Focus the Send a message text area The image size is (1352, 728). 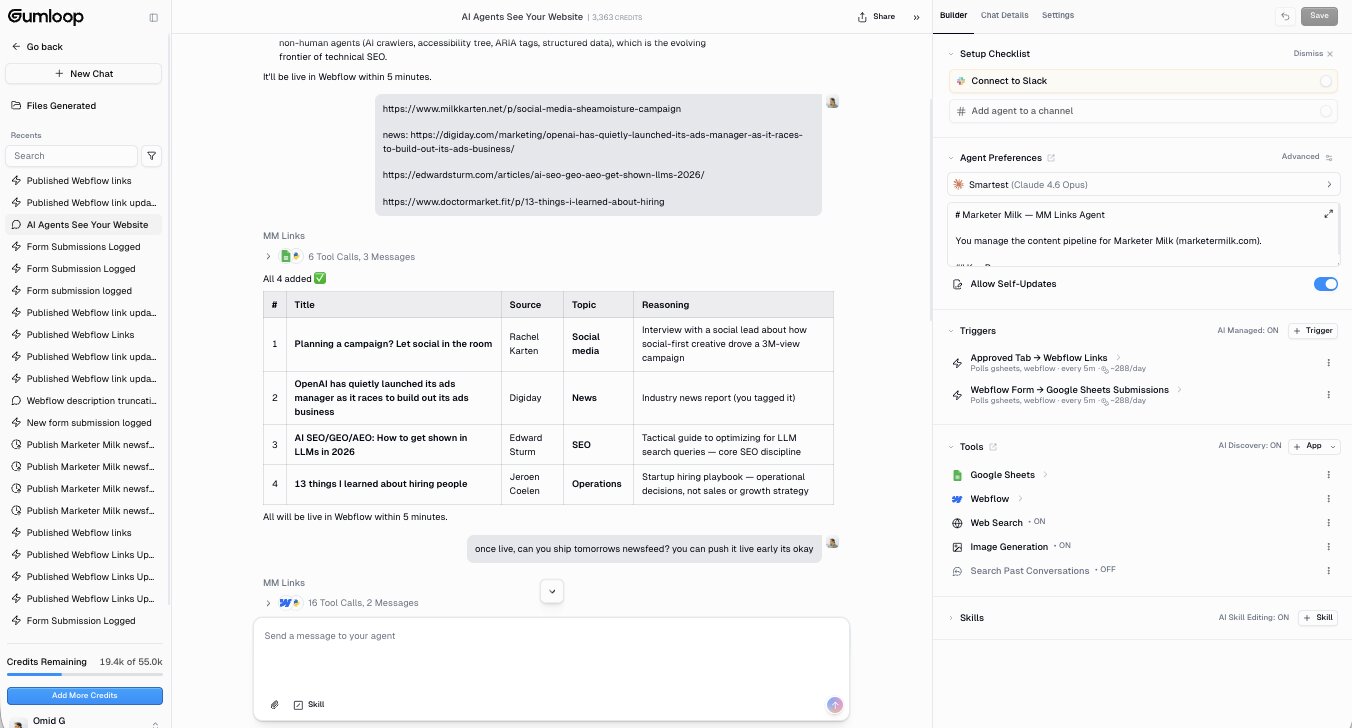point(551,655)
